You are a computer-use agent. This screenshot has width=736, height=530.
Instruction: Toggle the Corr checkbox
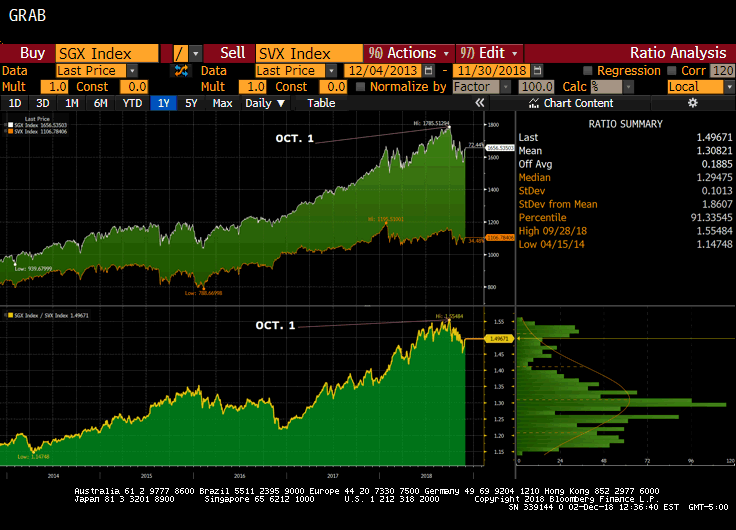pos(672,71)
